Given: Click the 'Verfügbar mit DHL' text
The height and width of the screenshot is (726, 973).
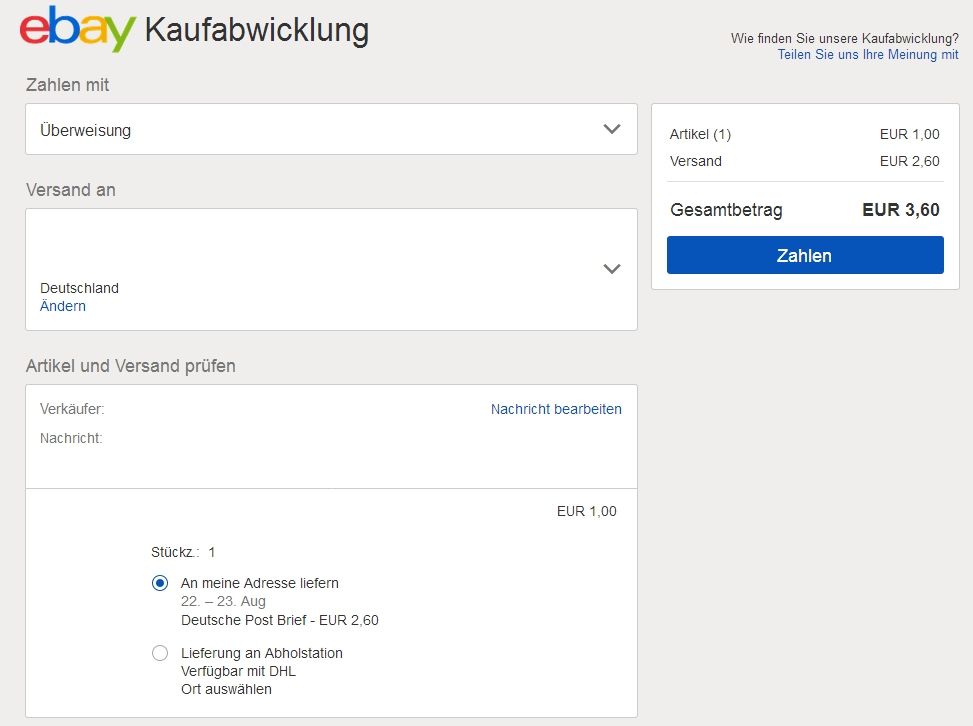Looking at the screenshot, I should pos(238,671).
